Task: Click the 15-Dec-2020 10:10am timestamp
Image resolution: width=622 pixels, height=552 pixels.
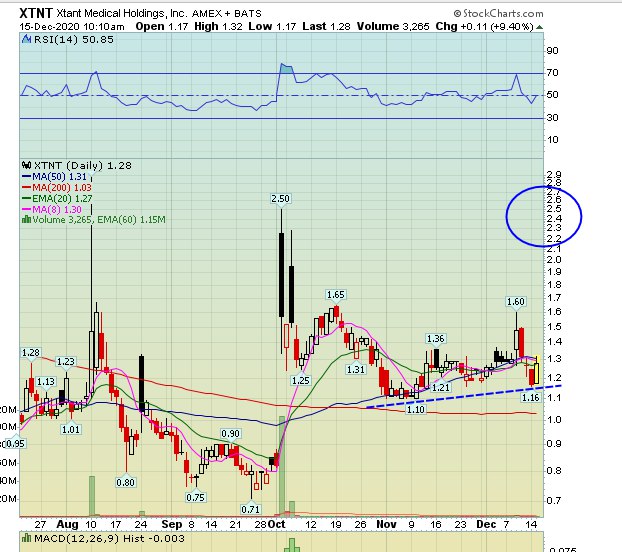Action: pos(71,27)
